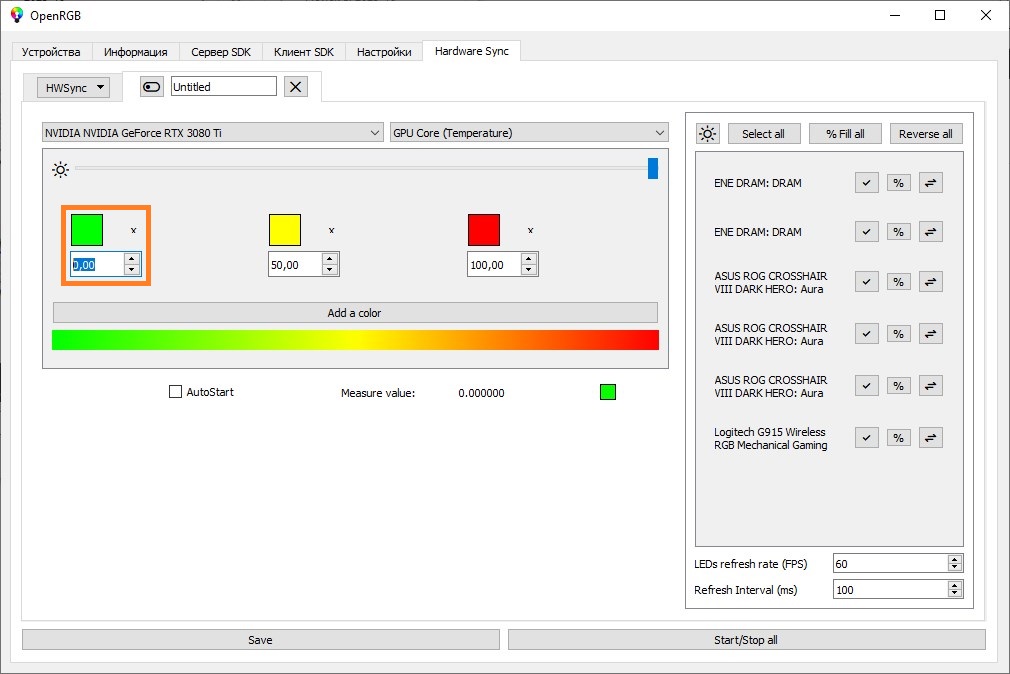Viewport: 1010px width, 674px height.
Task: Click reverse arrows icon for Logitech G915 device
Action: 930,438
